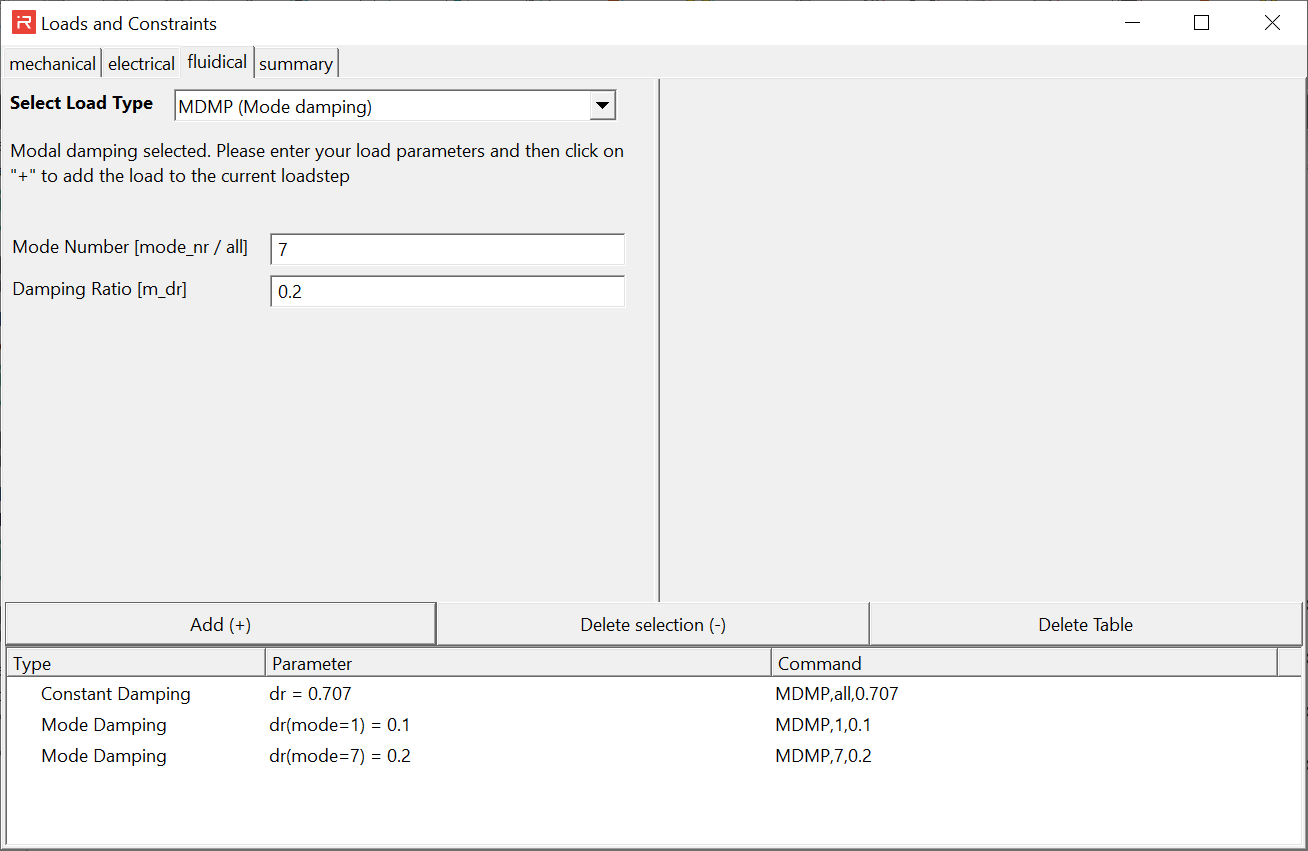Image resolution: width=1308 pixels, height=851 pixels.
Task: Click the vertical splitter between panels
Action: tap(659, 340)
